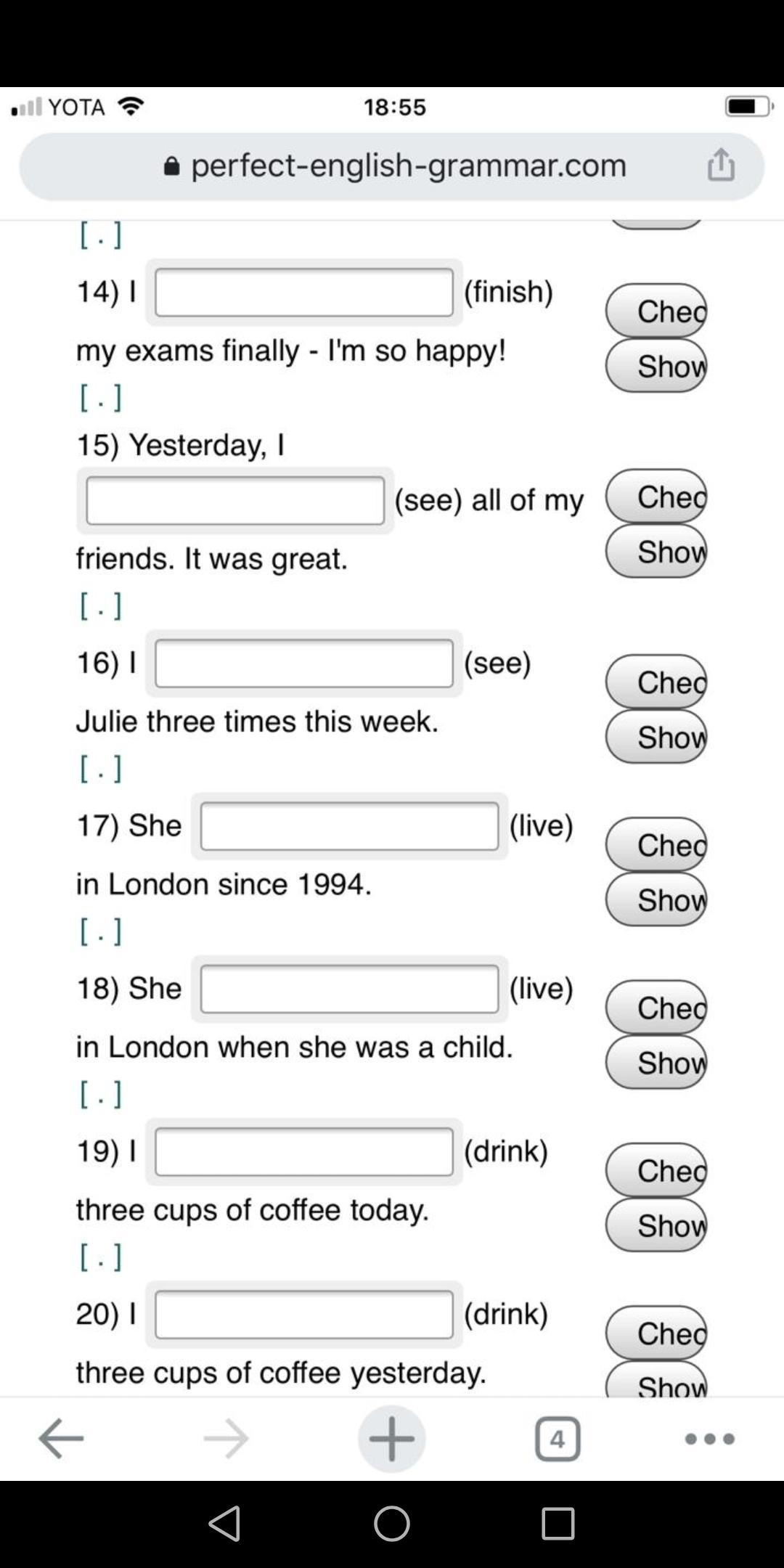Open a new tab with plus icon

tap(392, 1438)
